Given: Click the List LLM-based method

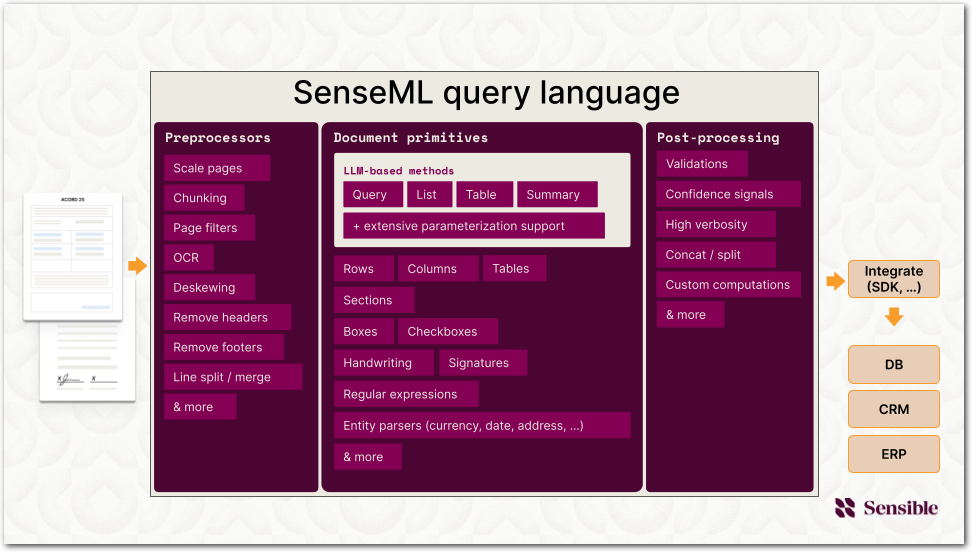Looking at the screenshot, I should click(429, 194).
